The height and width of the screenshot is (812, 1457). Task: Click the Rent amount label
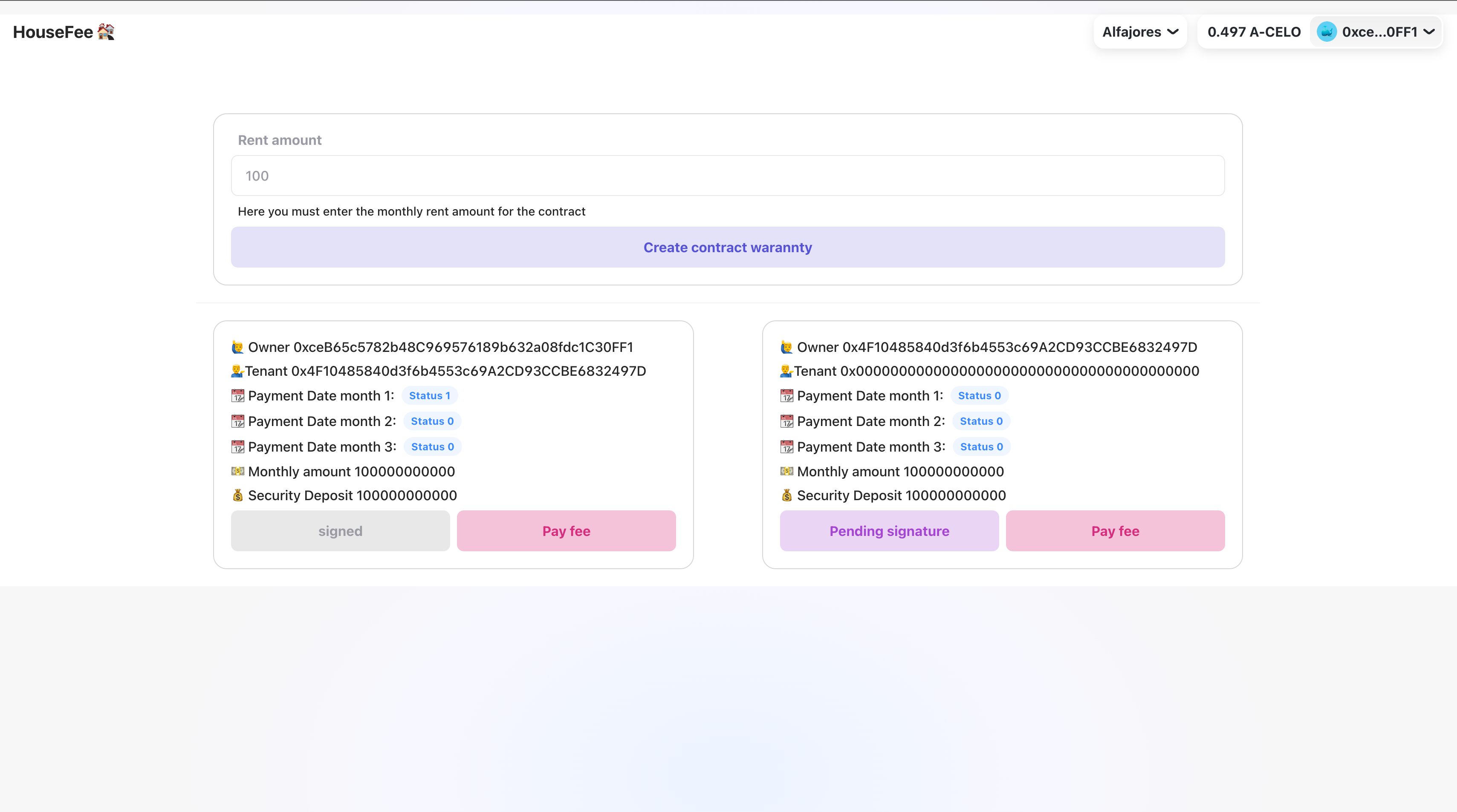(279, 140)
